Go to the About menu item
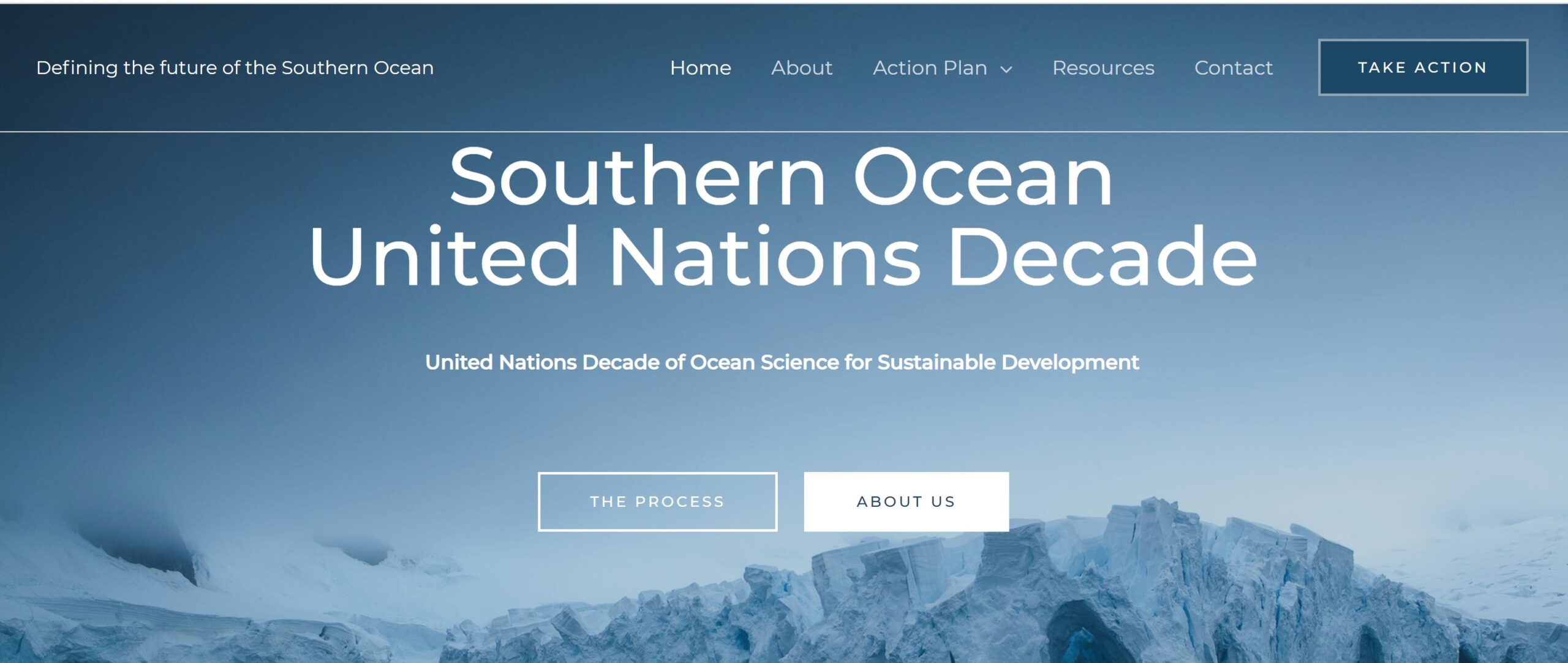This screenshot has width=1568, height=663. click(801, 67)
